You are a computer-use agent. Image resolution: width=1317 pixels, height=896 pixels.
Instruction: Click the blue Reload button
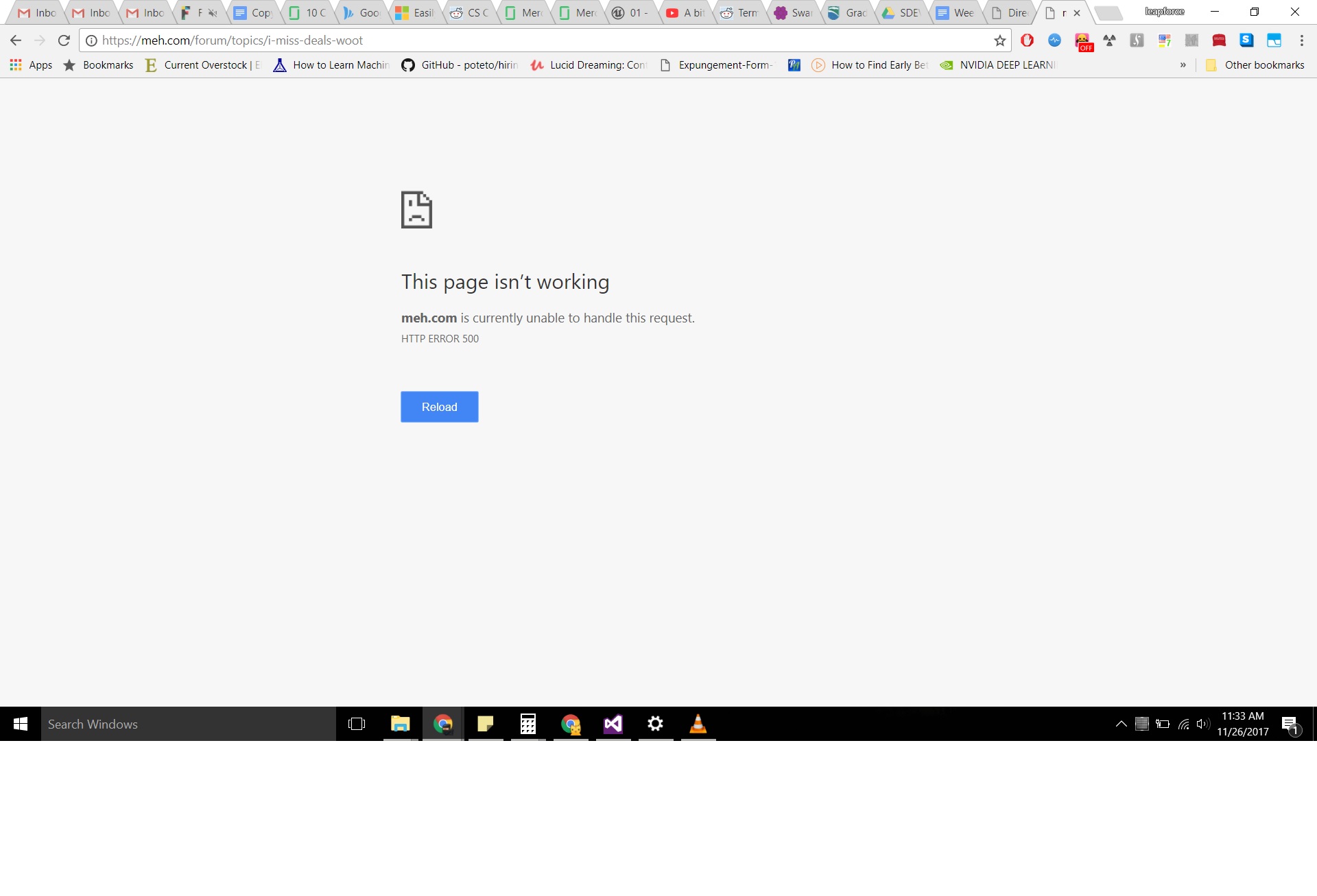click(439, 407)
